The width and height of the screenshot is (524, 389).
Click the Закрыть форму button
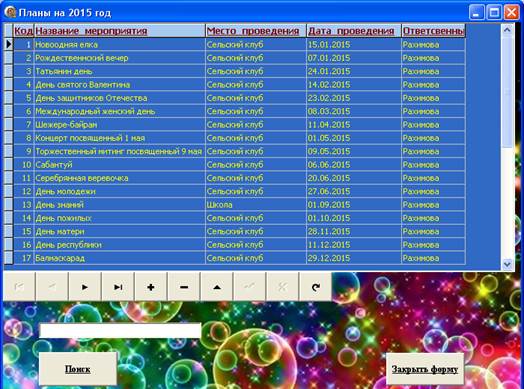click(x=425, y=369)
